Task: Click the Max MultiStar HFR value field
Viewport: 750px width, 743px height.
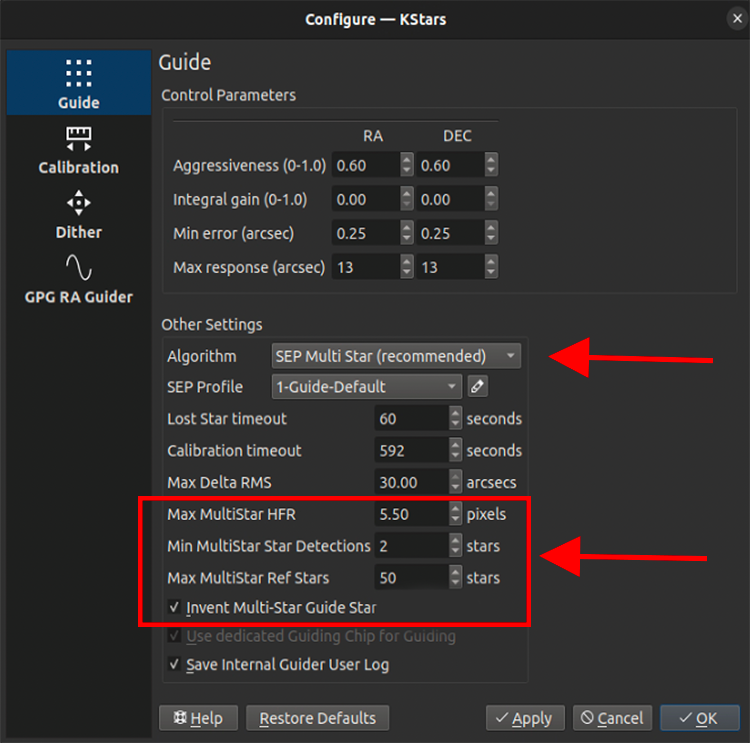Action: 410,515
